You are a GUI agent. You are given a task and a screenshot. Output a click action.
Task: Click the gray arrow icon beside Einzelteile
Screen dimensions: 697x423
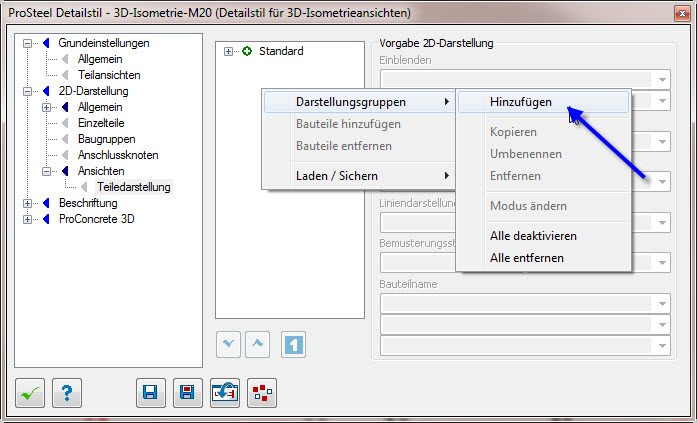65,123
